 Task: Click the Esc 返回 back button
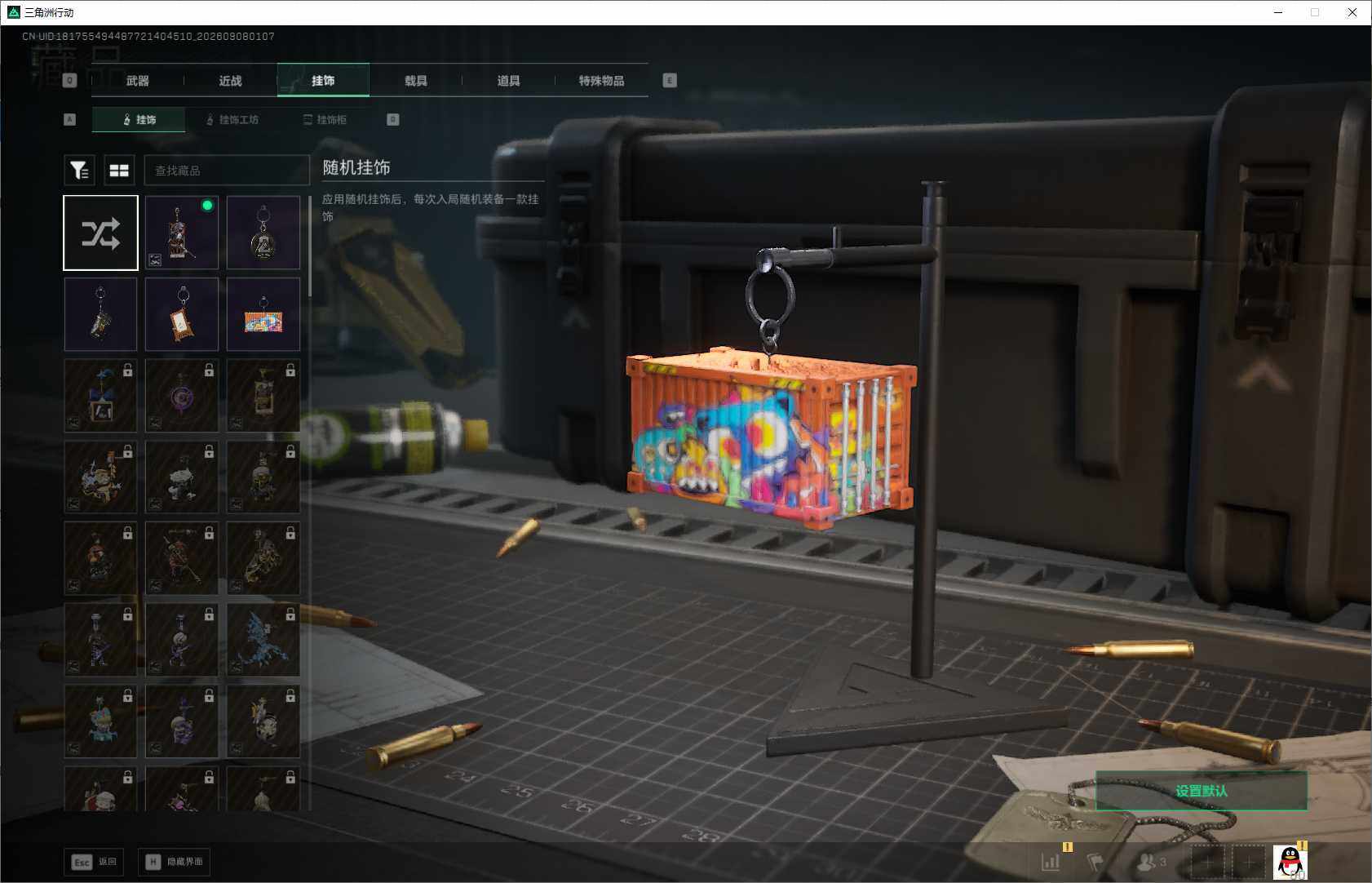94,862
